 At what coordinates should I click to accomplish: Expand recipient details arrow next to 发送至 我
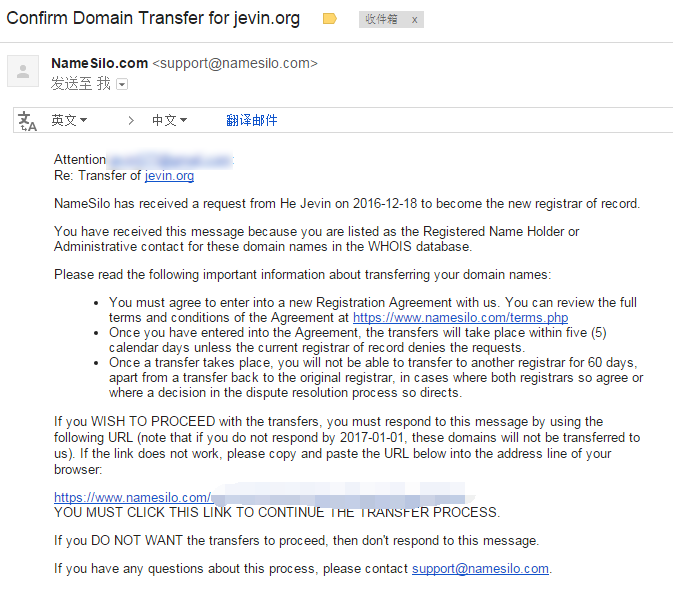[x=122, y=84]
